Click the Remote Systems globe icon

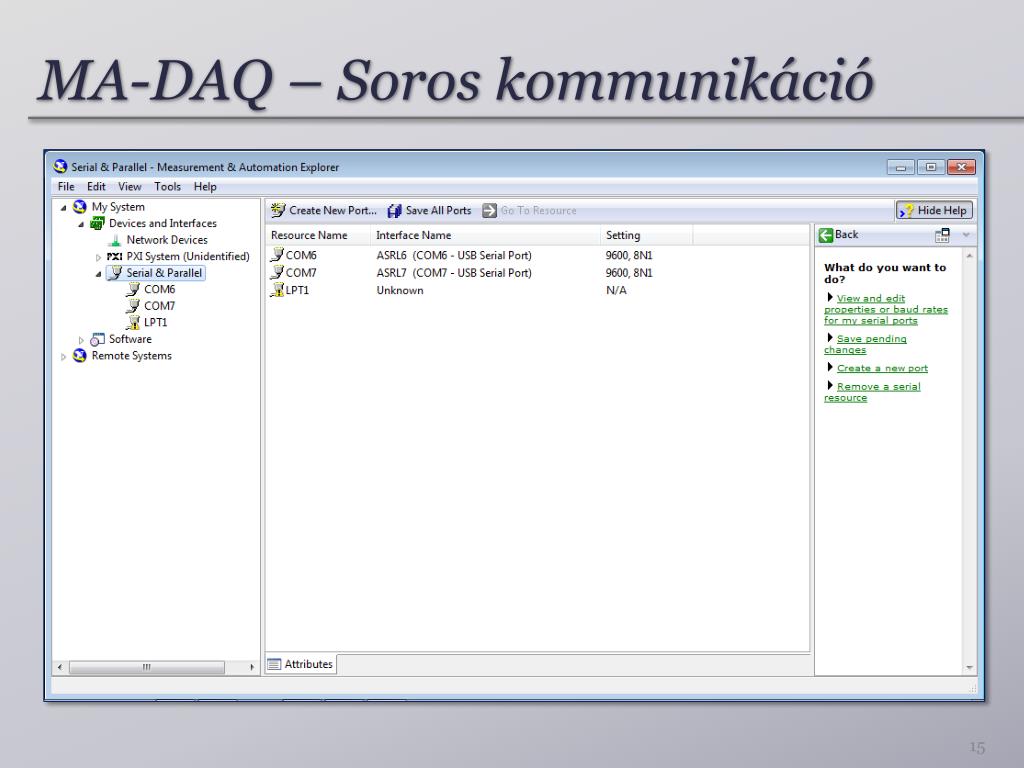pos(80,356)
